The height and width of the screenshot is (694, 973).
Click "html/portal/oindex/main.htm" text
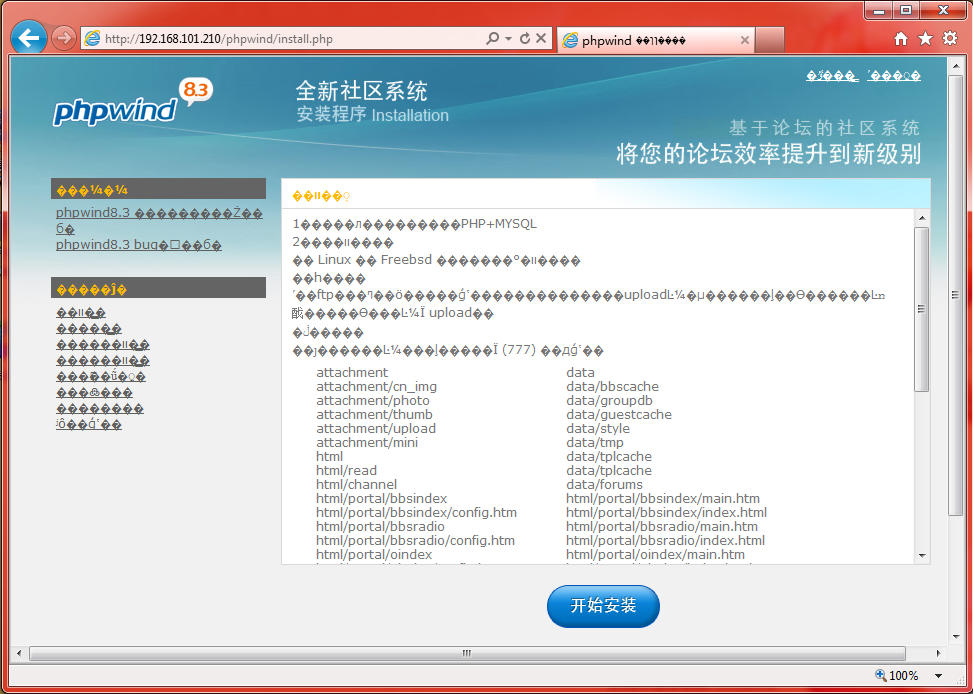[x=655, y=554]
